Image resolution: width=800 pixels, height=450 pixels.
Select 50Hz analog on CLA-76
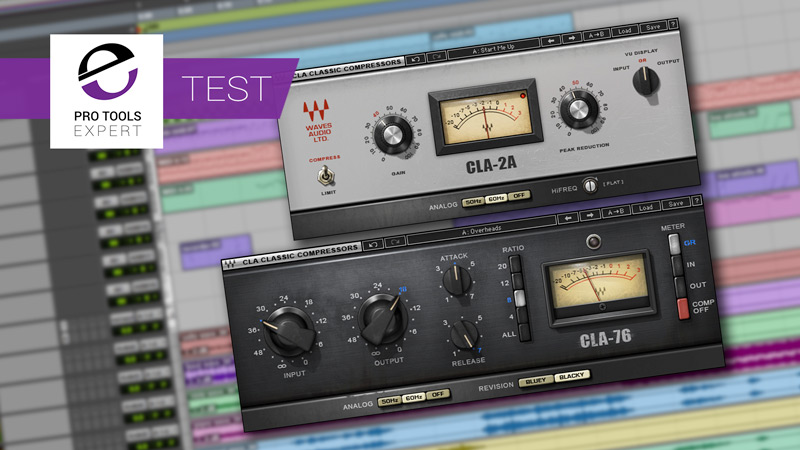coord(389,402)
